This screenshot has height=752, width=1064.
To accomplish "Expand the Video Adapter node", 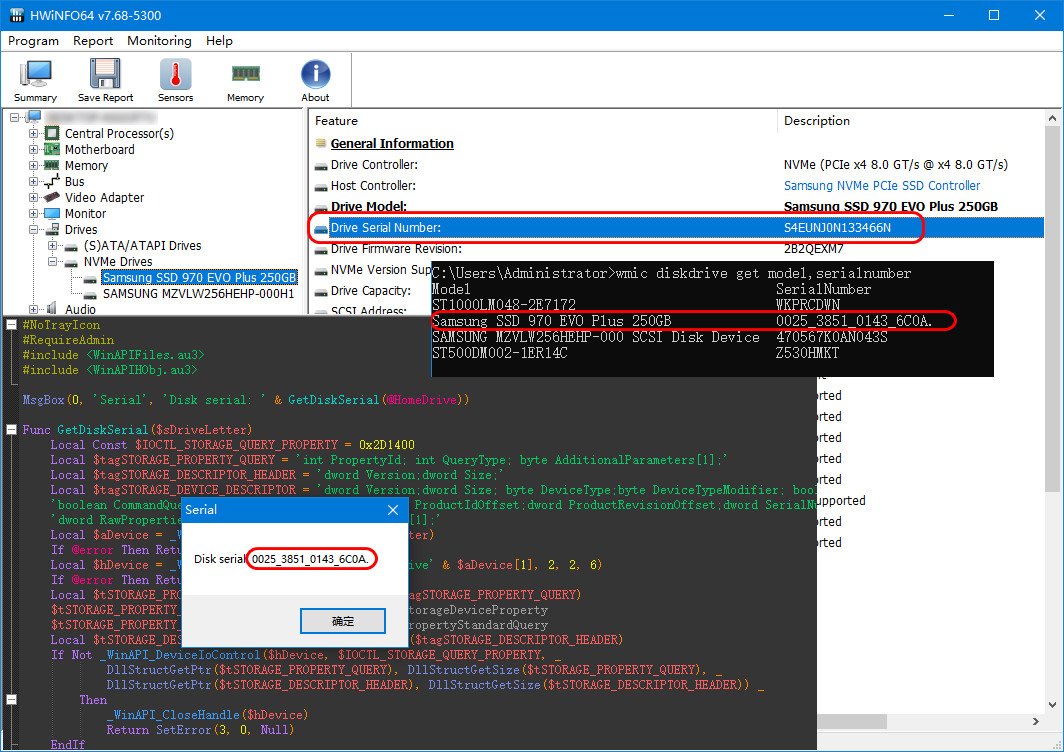I will tap(33, 198).
